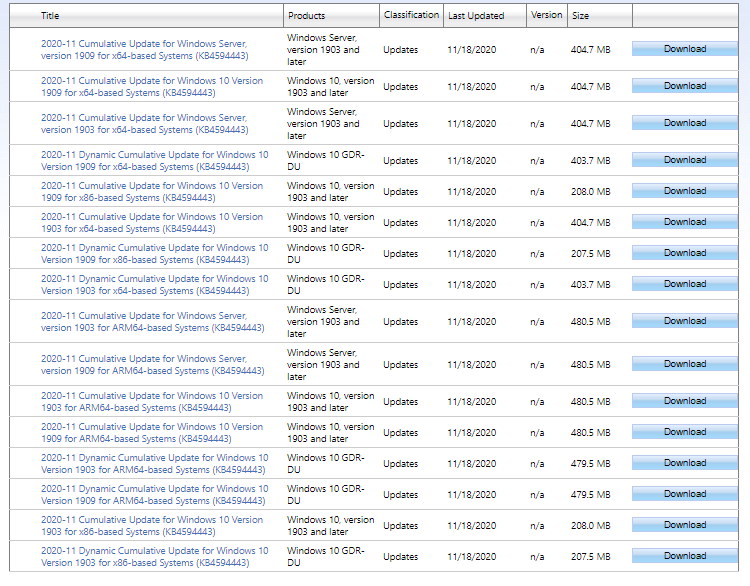Open Cumulative Update Windows 10 1903 x86 link

[152, 526]
